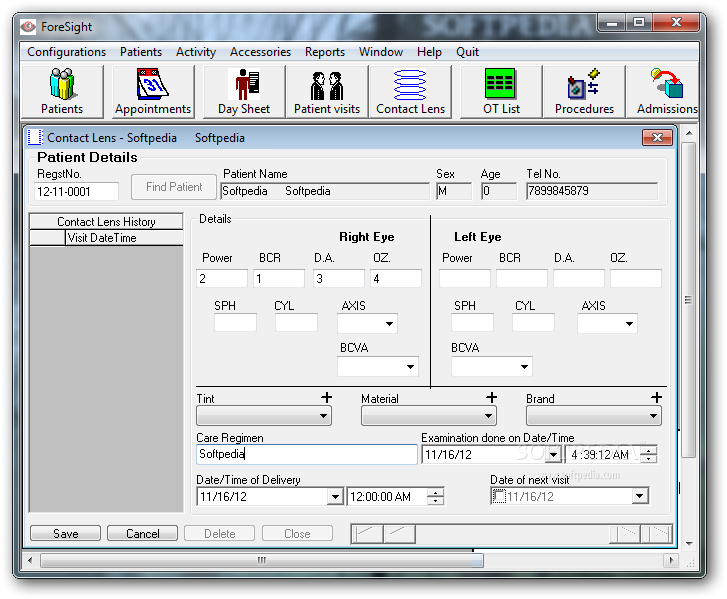The image size is (727, 599).
Task: Click the Left Eye D.A. field
Action: 579,278
